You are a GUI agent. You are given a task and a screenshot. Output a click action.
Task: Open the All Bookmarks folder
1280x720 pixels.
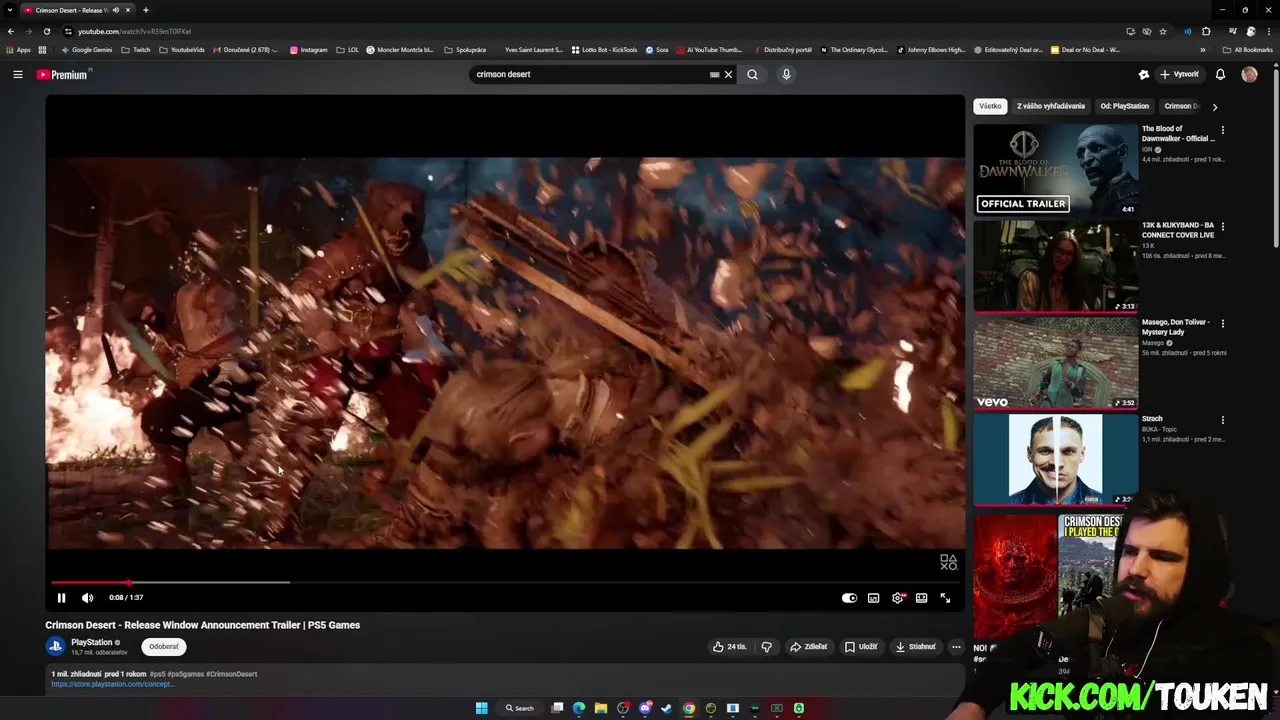tap(1247, 50)
